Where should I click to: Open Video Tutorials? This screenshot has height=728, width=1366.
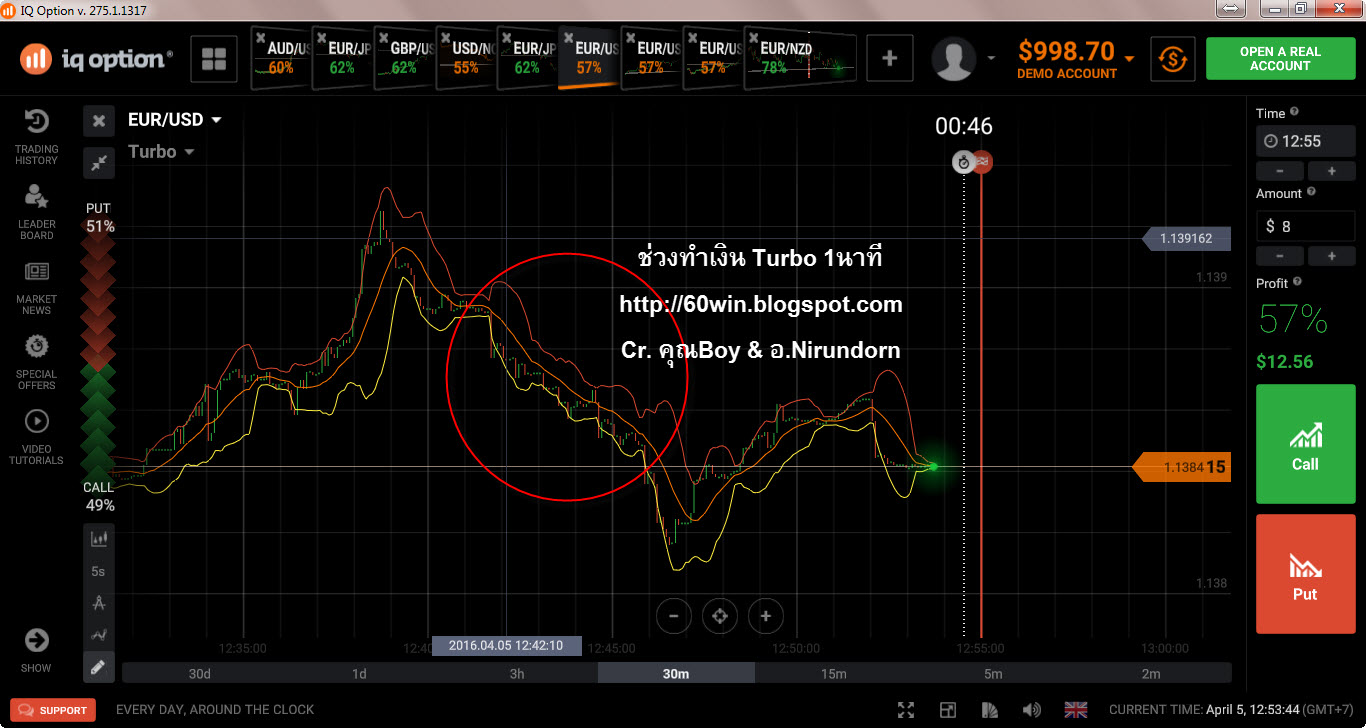point(36,438)
